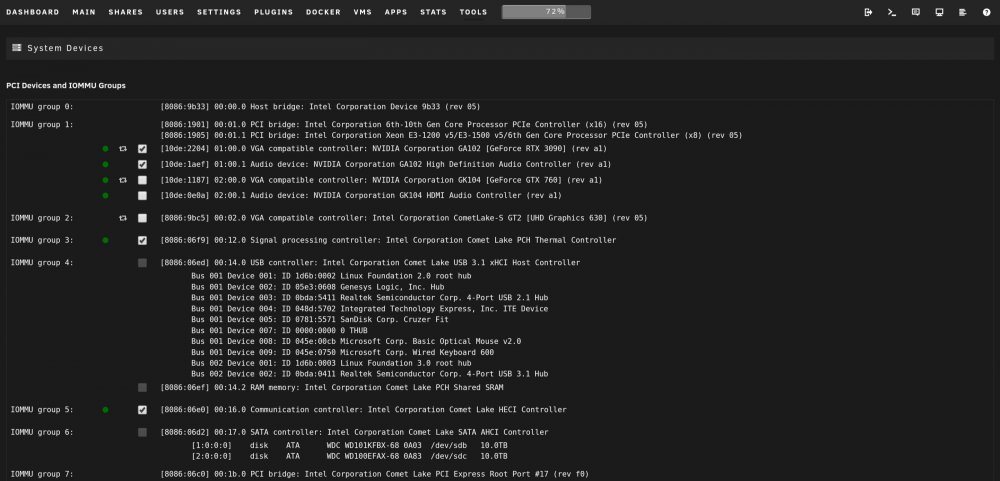
Task: Click Linux Foundation 3.0 root hub entry
Action: 331,363
